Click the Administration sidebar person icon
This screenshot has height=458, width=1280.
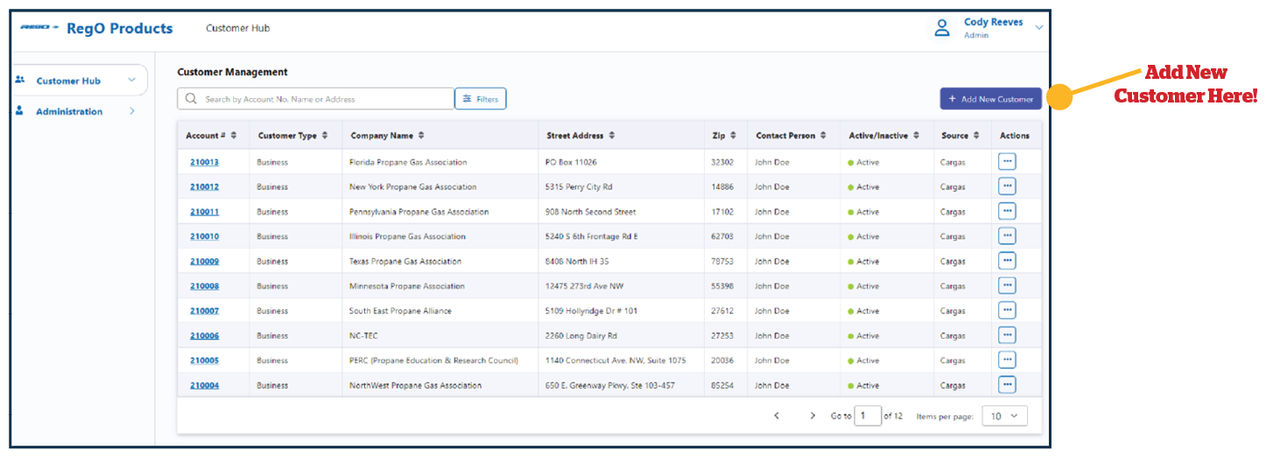coord(20,111)
